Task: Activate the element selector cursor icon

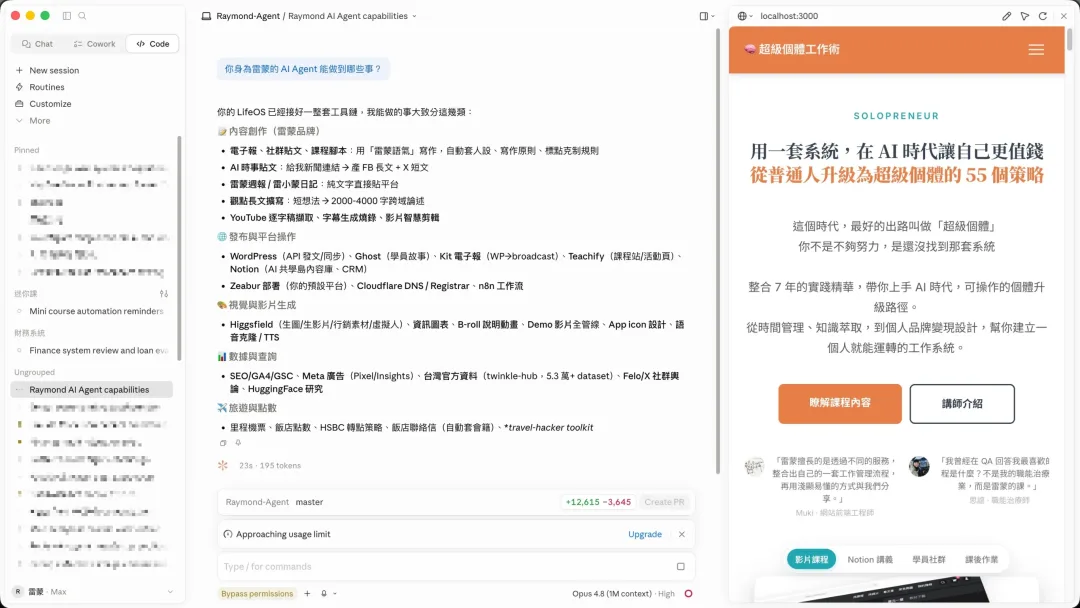Action: point(1025,16)
